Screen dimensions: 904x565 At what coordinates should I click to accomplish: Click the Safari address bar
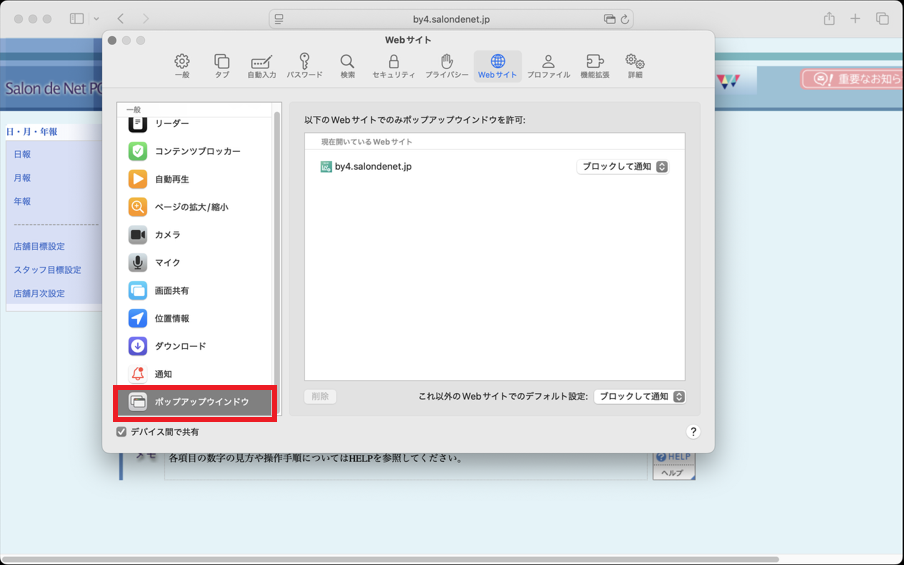tap(450, 19)
